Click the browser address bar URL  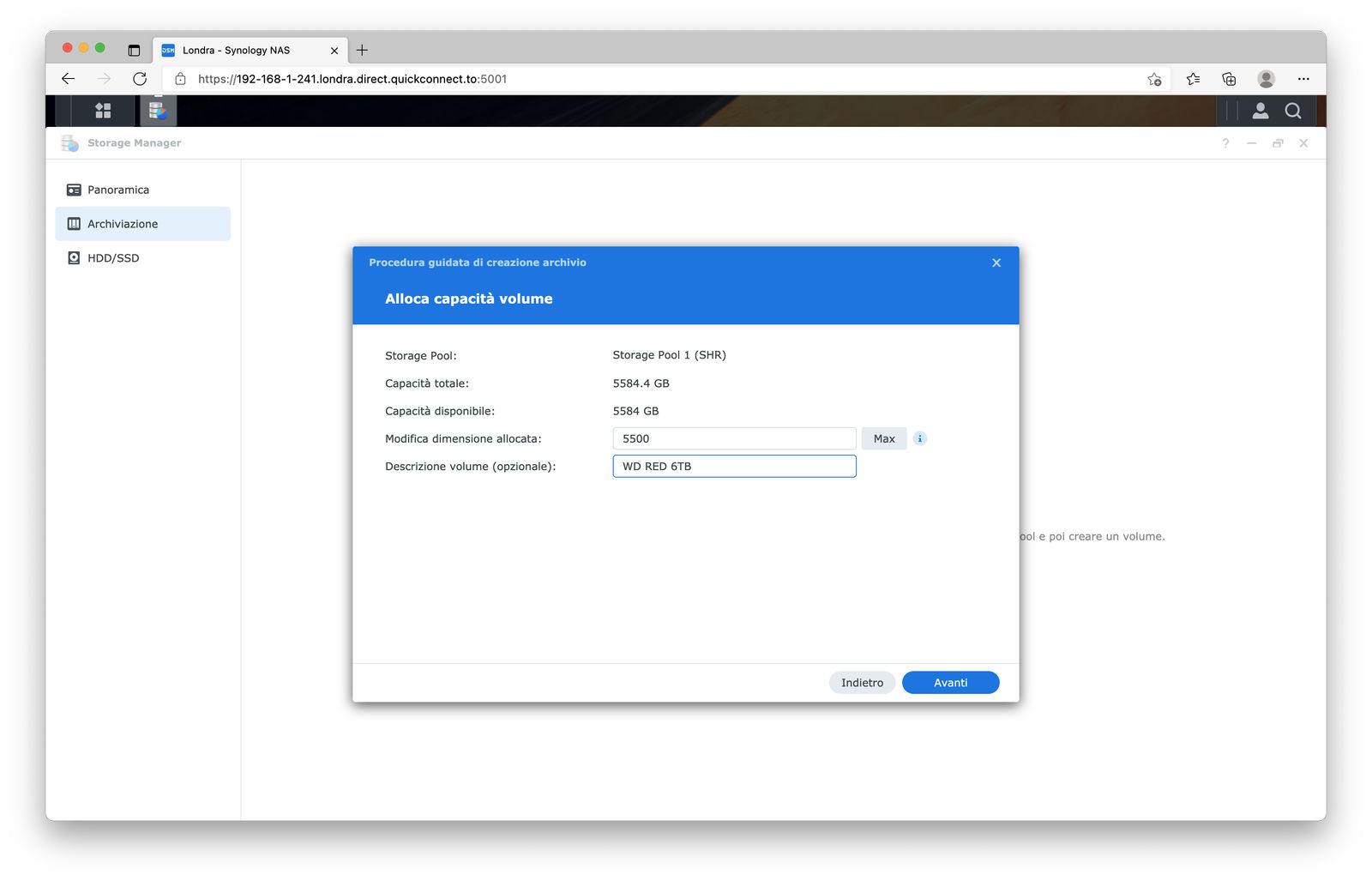(352, 79)
